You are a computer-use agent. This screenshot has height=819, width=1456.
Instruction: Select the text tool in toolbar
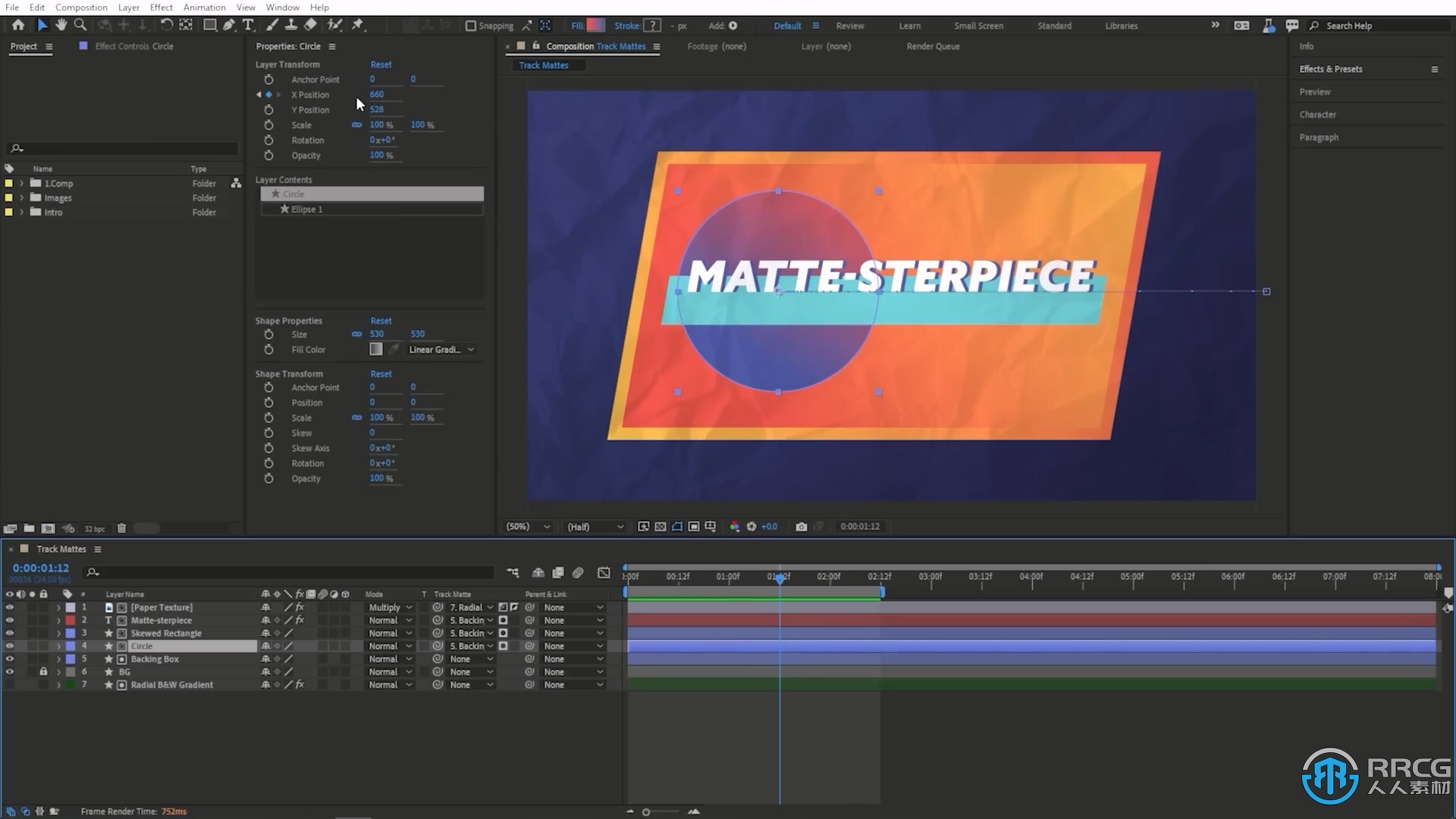[248, 24]
